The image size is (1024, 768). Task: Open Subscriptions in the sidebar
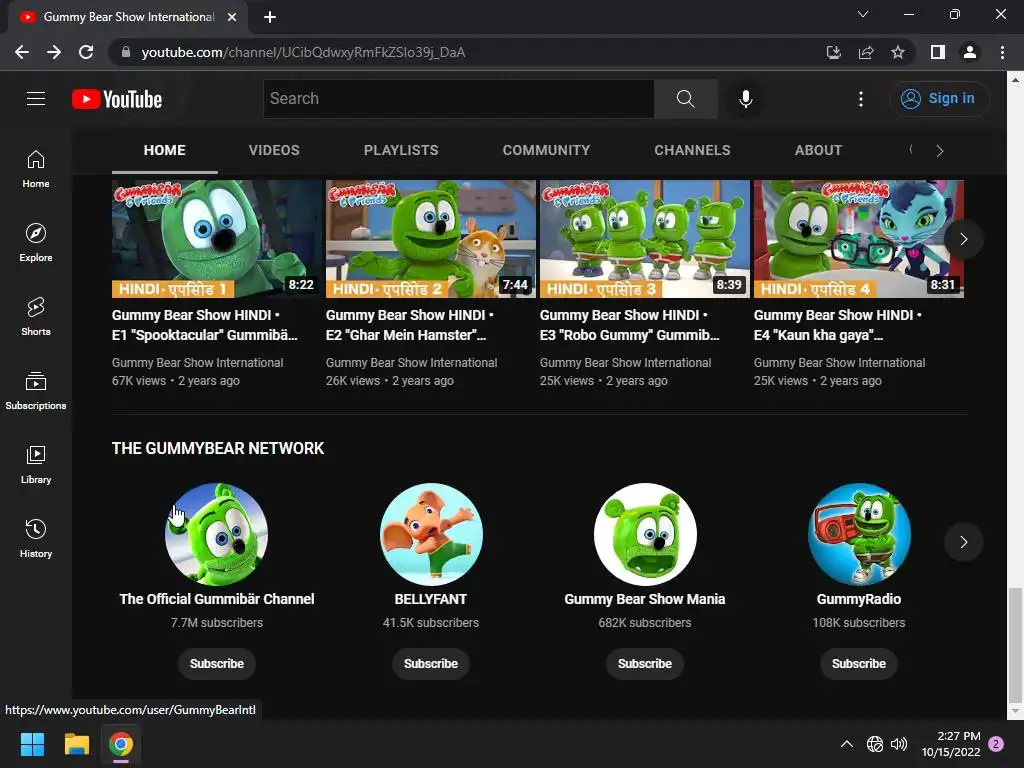(x=36, y=391)
